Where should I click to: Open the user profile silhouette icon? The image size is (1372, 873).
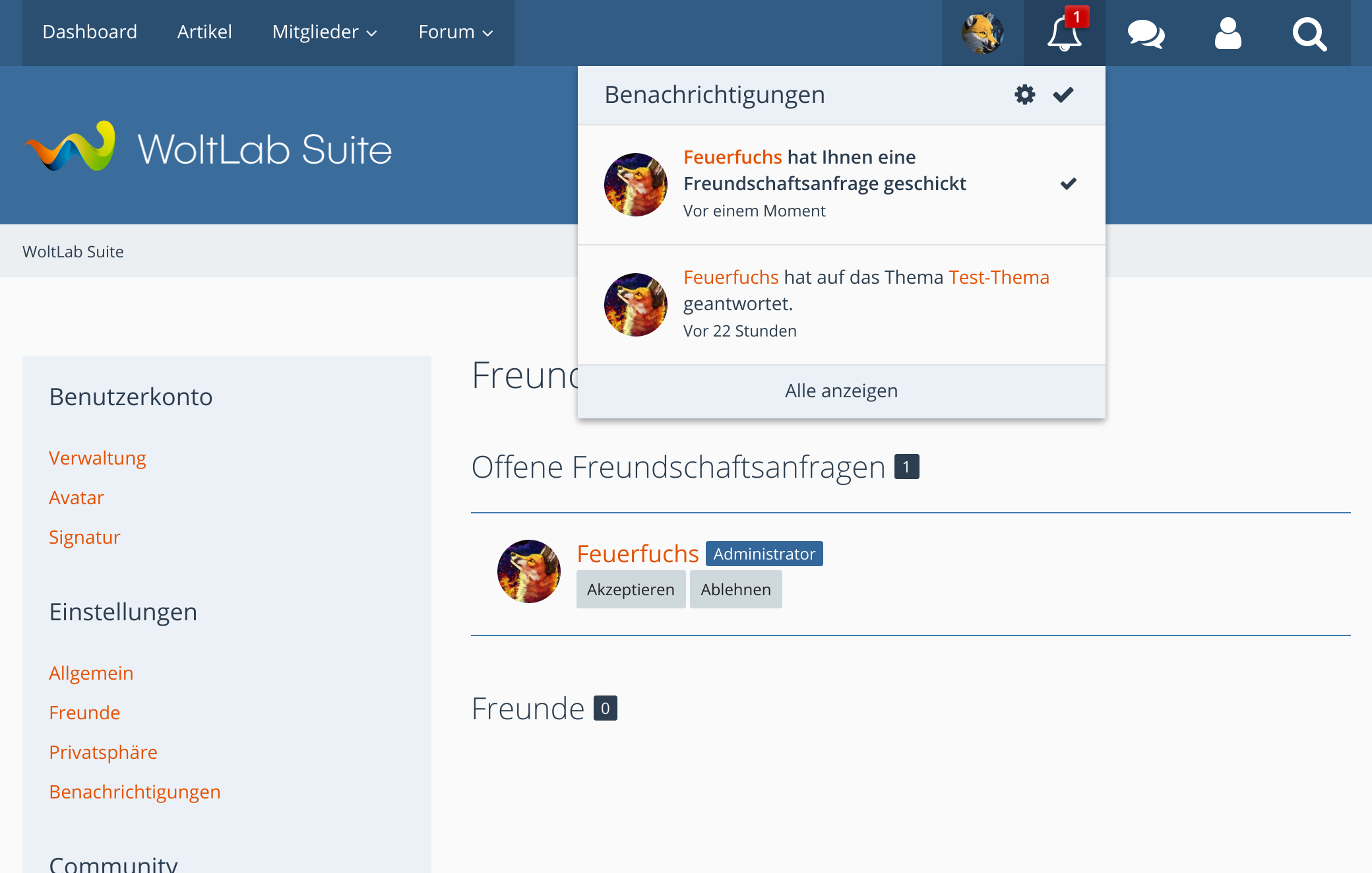coord(1228,33)
